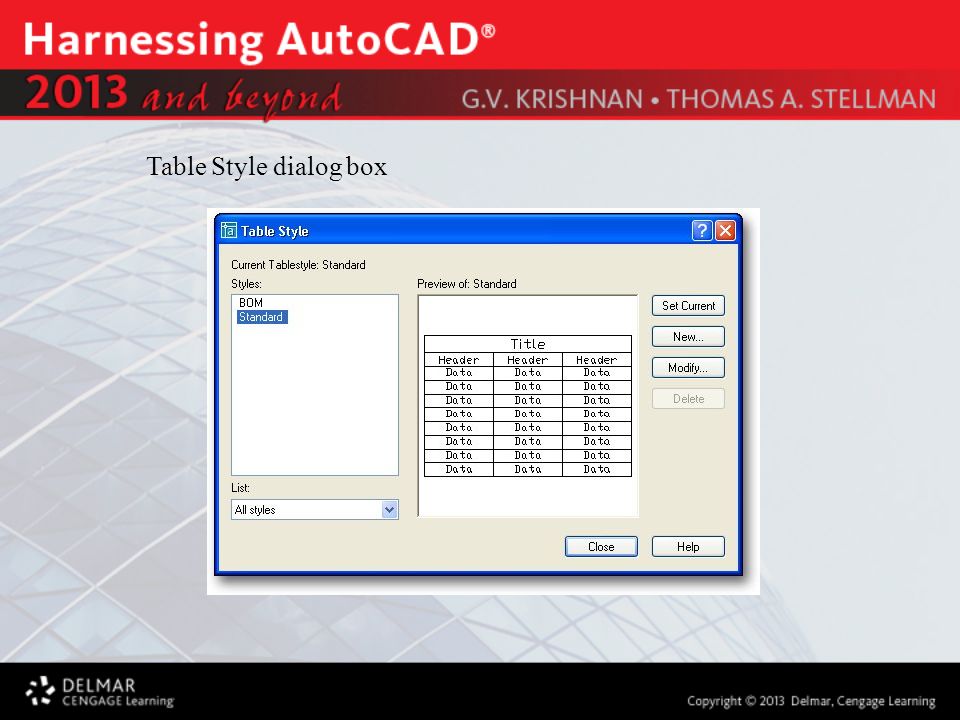
Task: Click the Delete button
Action: 688,399
